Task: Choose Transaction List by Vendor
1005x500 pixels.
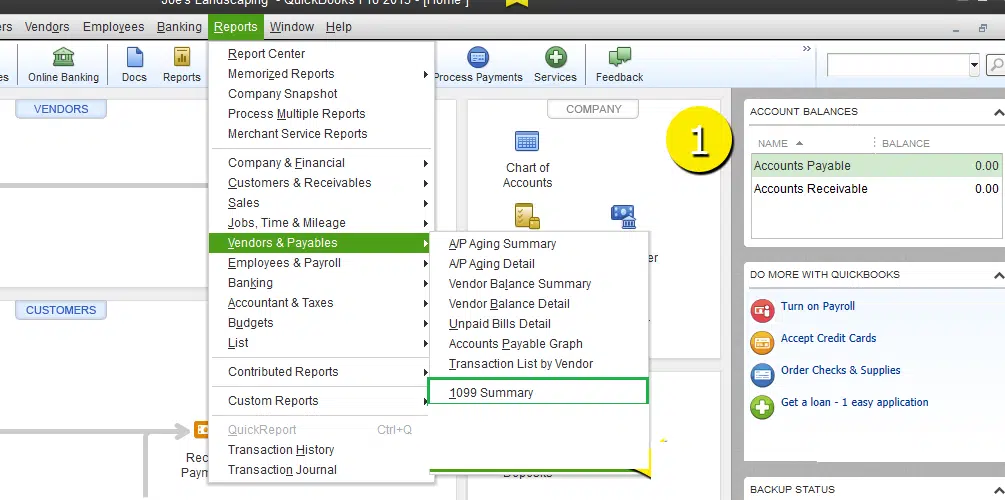Action: tap(538, 363)
